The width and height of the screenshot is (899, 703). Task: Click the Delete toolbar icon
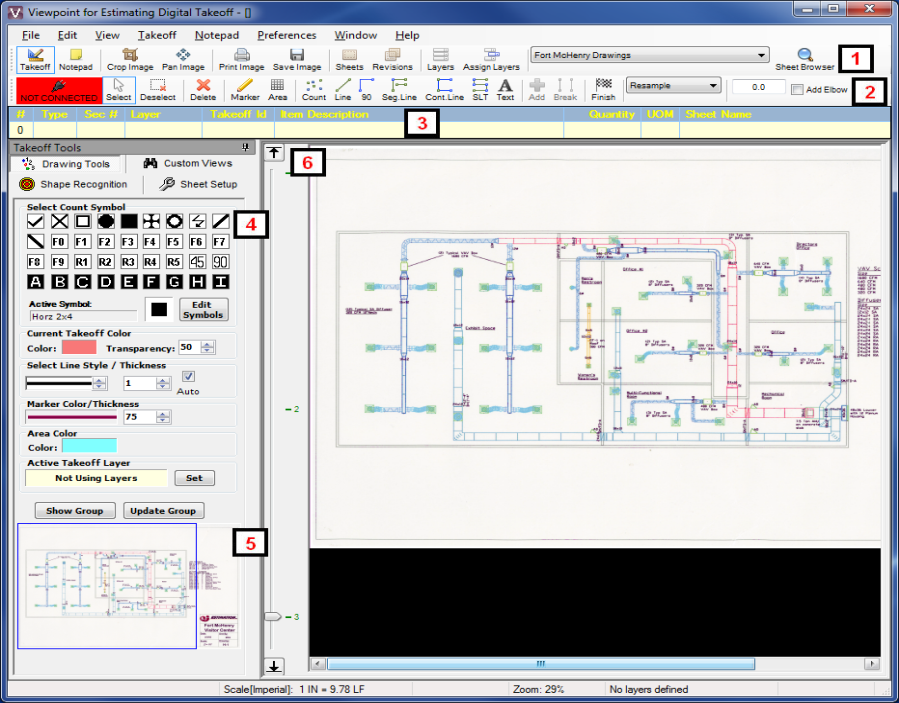pyautogui.click(x=203, y=90)
